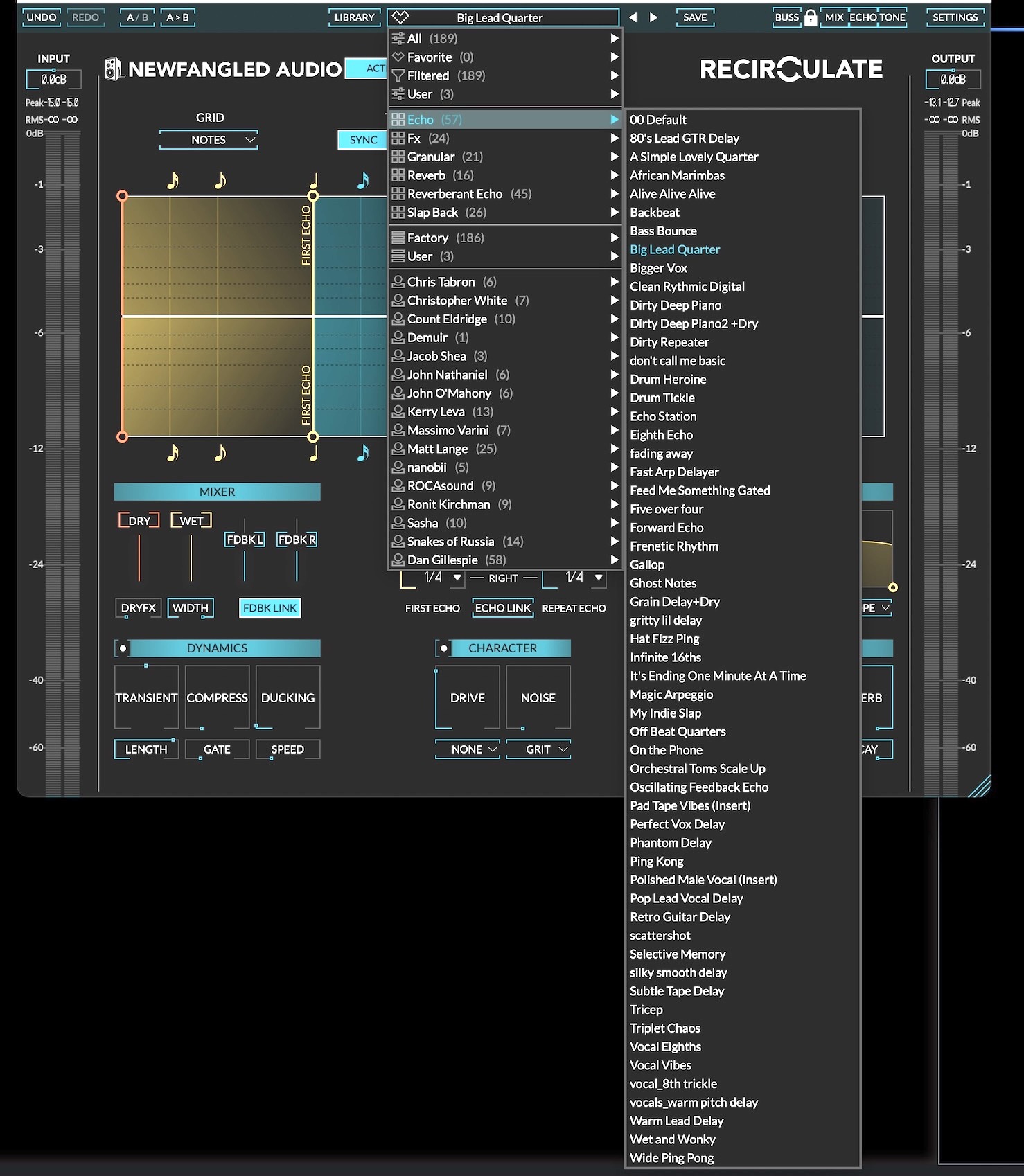Image resolution: width=1024 pixels, height=1176 pixels.
Task: Open the right echo 1/4 time dropdown
Action: pos(575,578)
